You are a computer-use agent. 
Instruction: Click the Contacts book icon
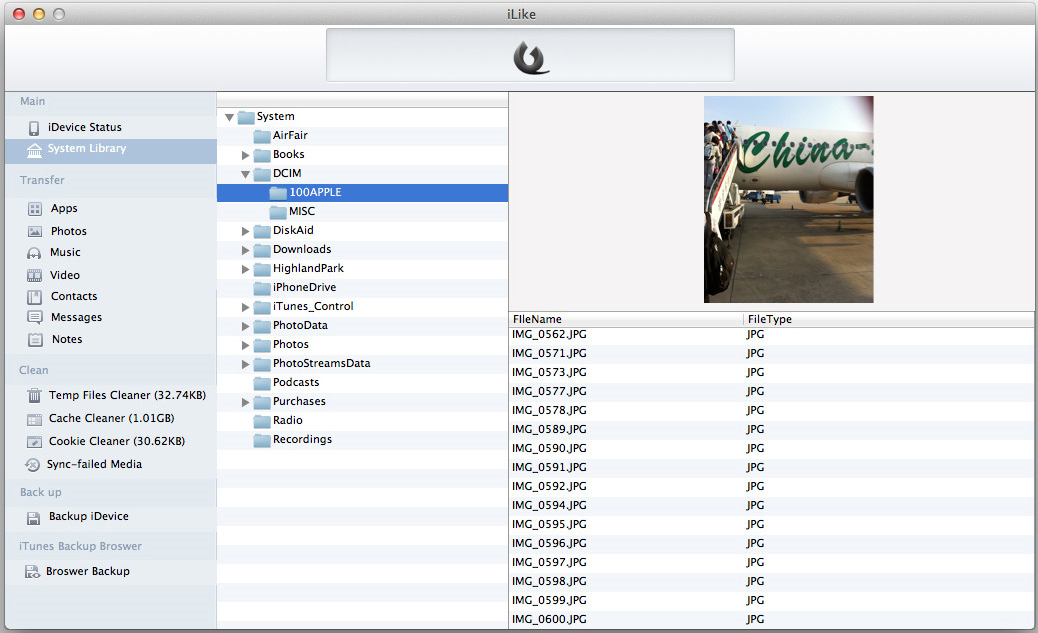point(34,297)
